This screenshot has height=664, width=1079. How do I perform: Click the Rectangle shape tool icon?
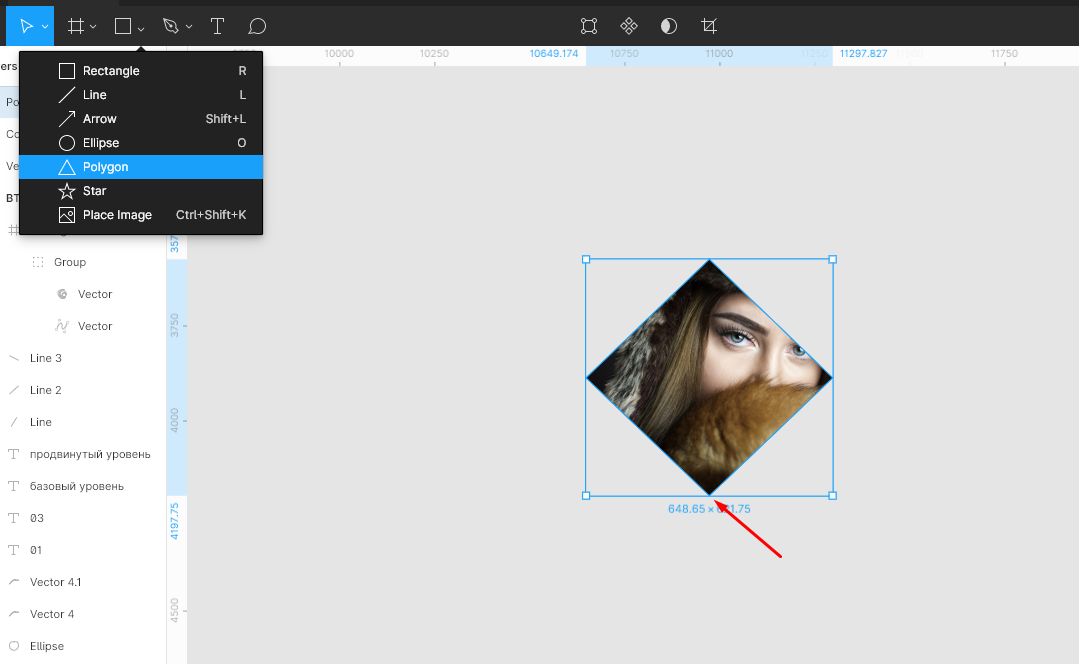coord(123,26)
